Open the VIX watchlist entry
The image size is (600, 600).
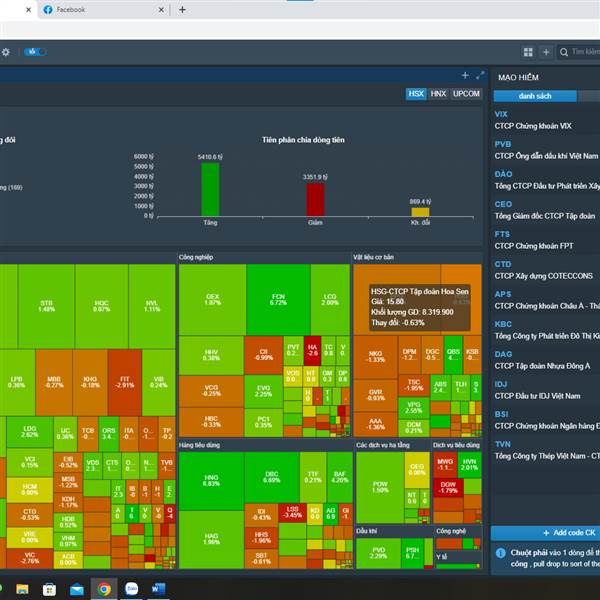pyautogui.click(x=547, y=120)
